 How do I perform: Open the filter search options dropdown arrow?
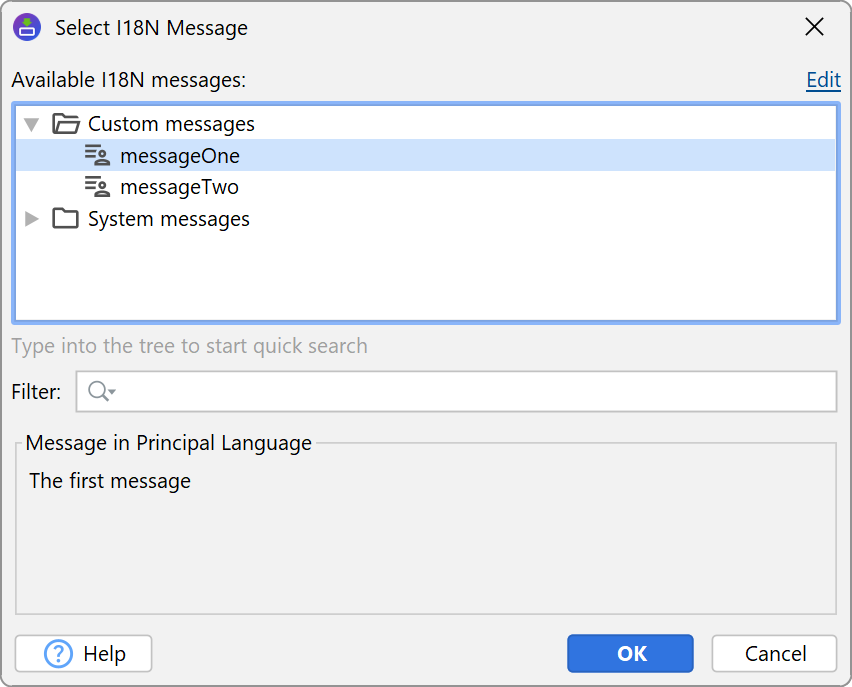point(112,393)
